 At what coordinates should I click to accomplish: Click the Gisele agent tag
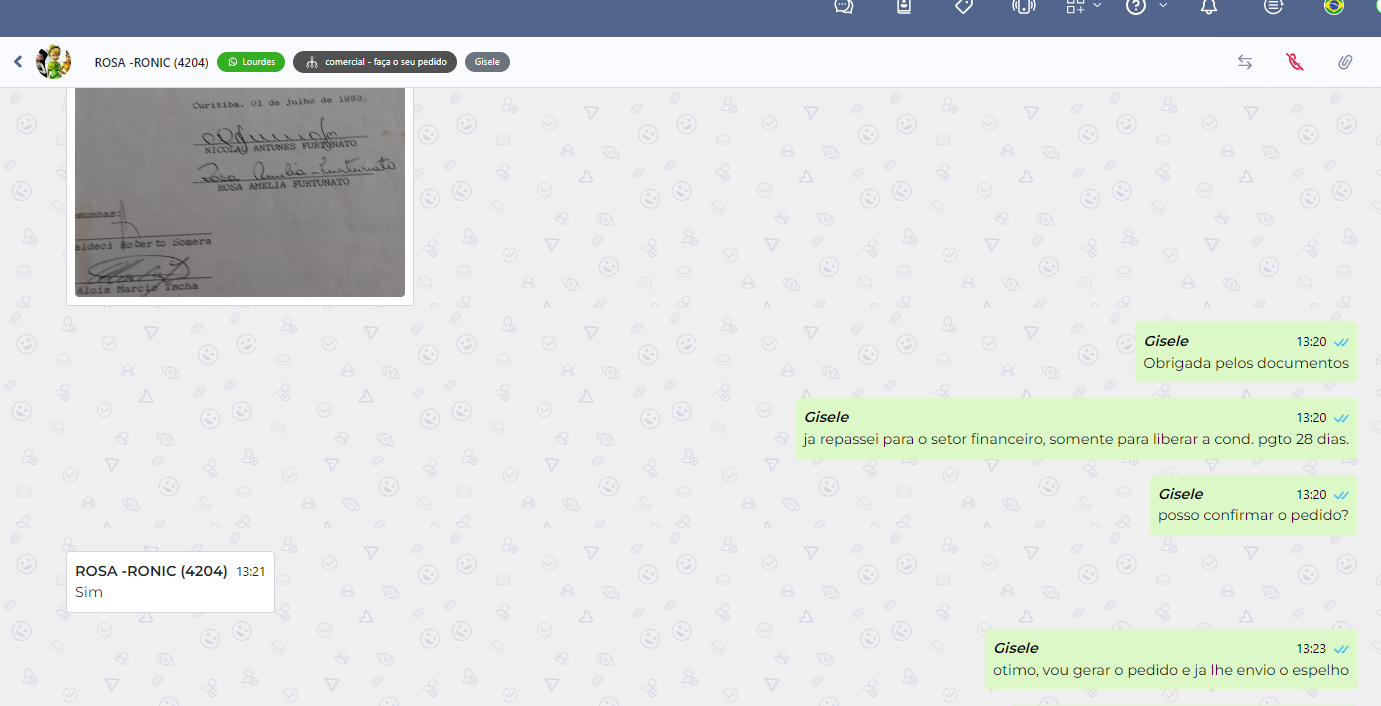[487, 62]
